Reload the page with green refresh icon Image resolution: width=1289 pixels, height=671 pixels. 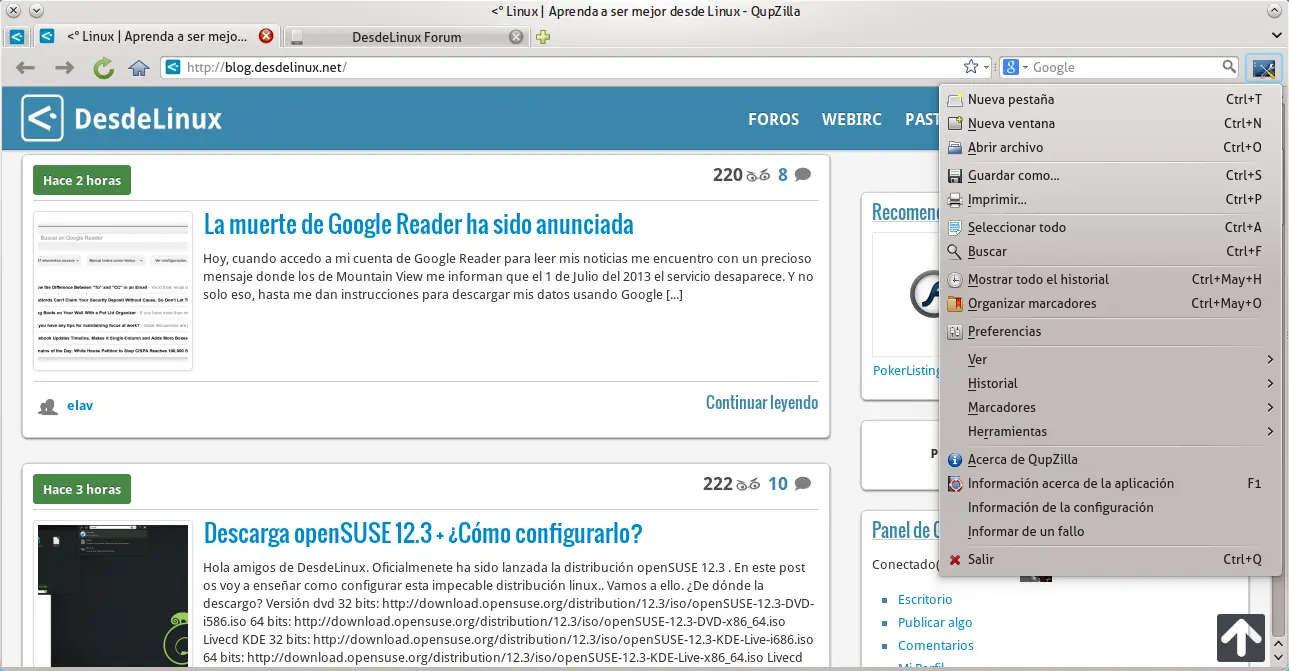click(x=103, y=67)
